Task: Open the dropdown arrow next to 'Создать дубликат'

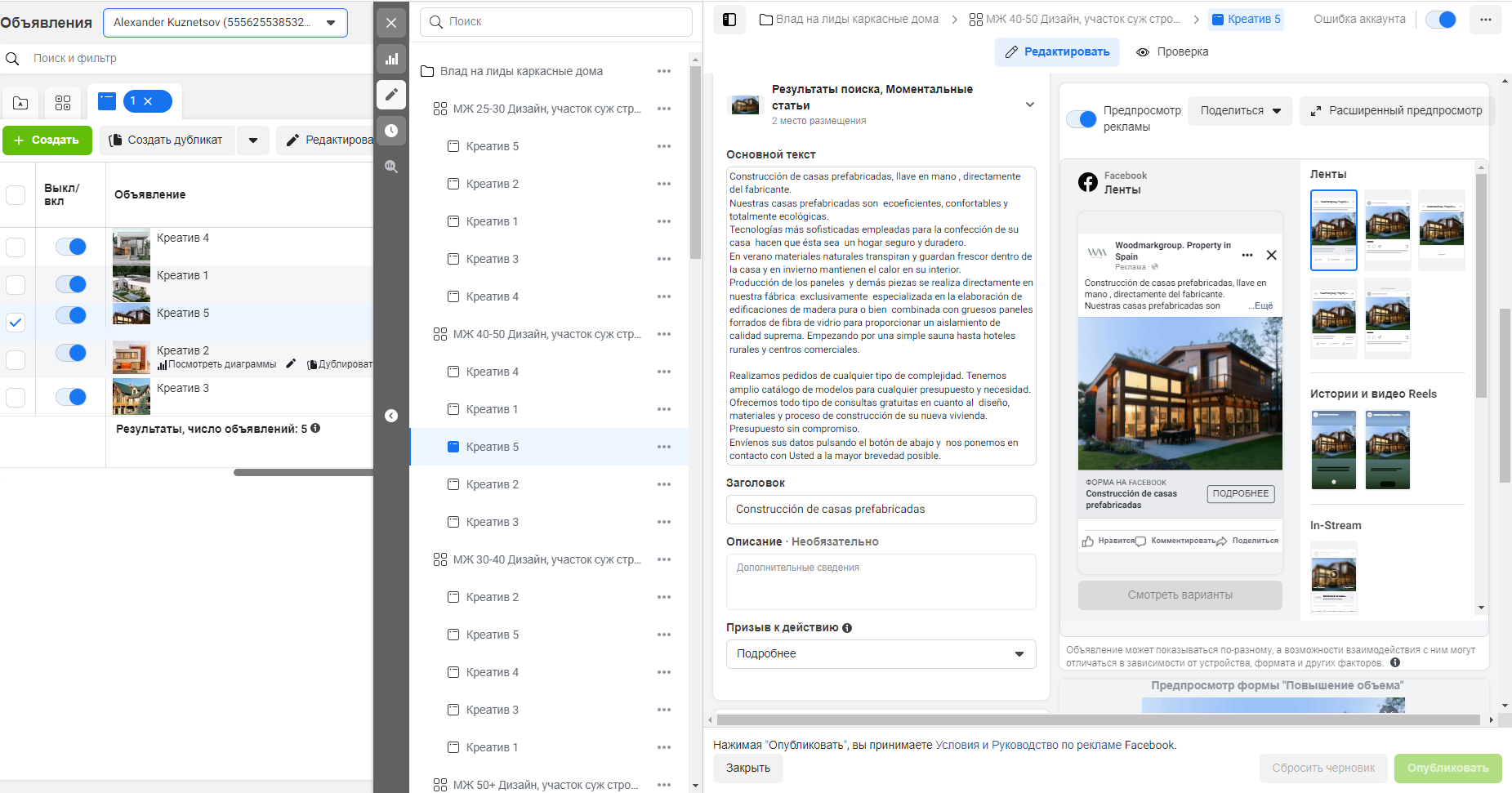Action: tap(253, 140)
